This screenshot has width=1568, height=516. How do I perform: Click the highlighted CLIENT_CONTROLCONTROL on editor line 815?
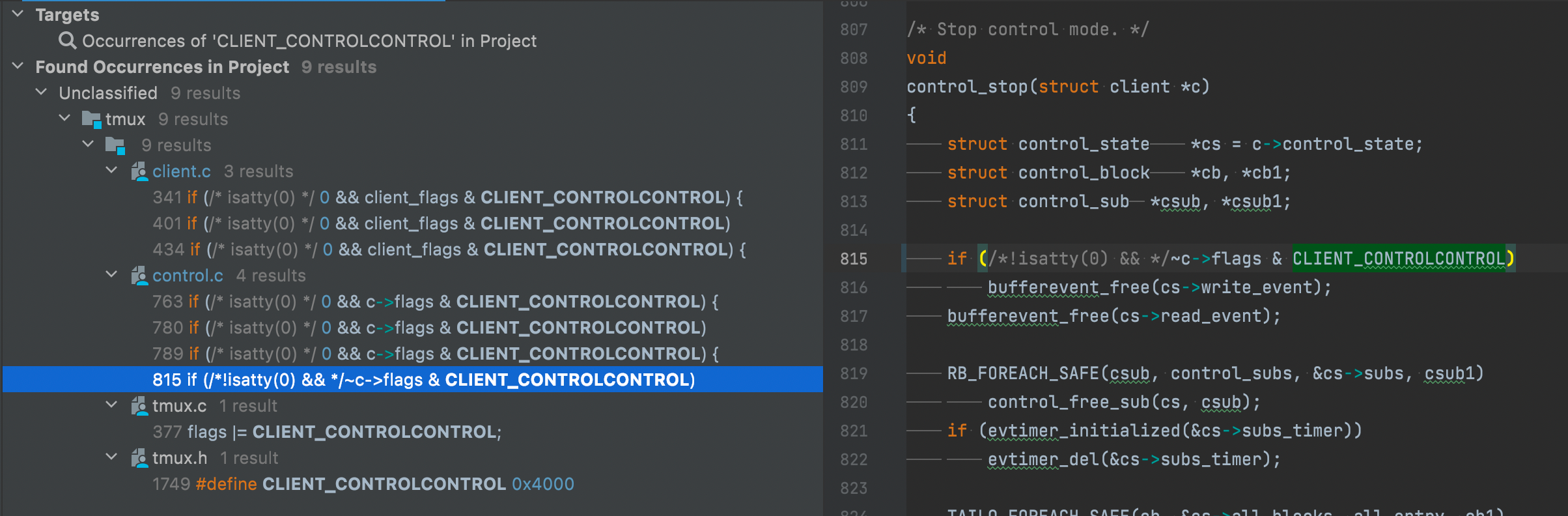click(x=1400, y=258)
